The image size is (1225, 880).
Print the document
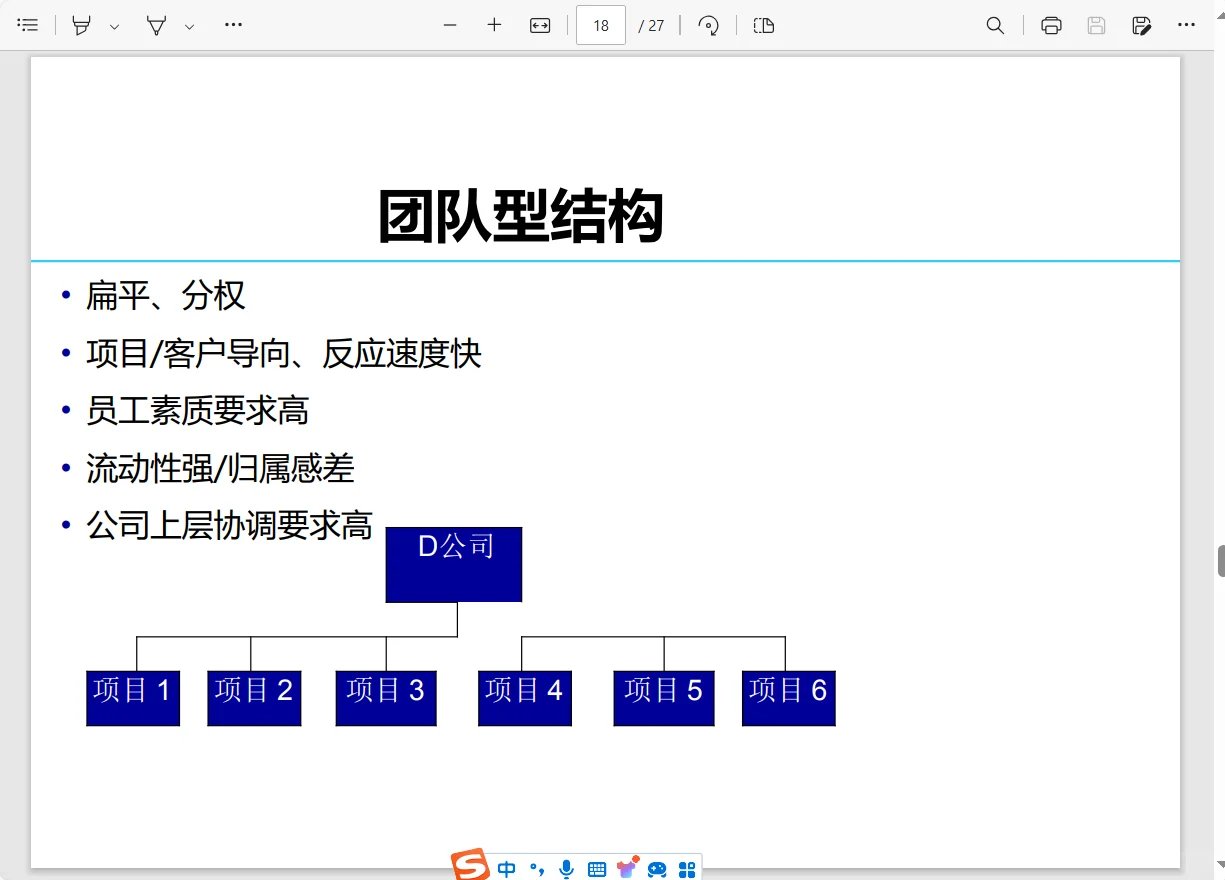(1051, 25)
